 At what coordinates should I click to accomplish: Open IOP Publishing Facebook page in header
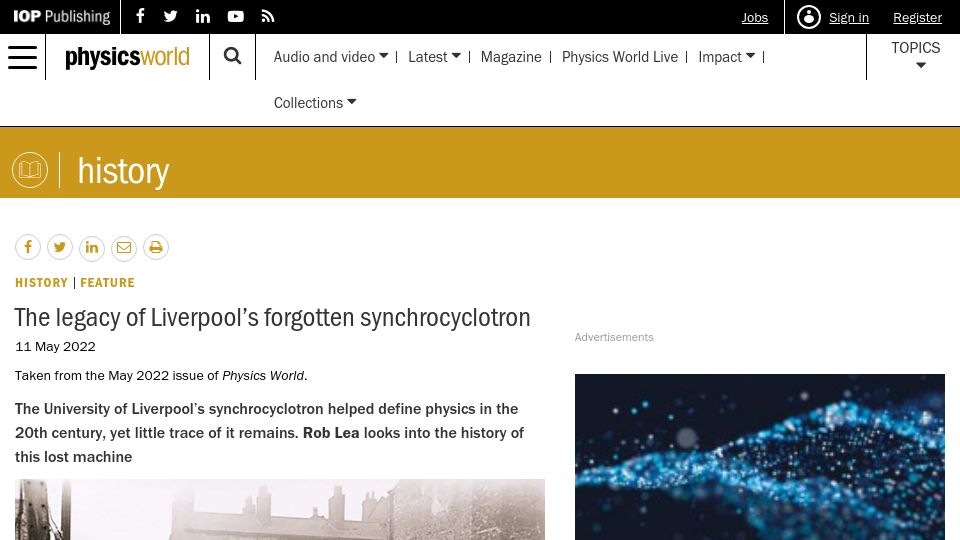(x=140, y=16)
